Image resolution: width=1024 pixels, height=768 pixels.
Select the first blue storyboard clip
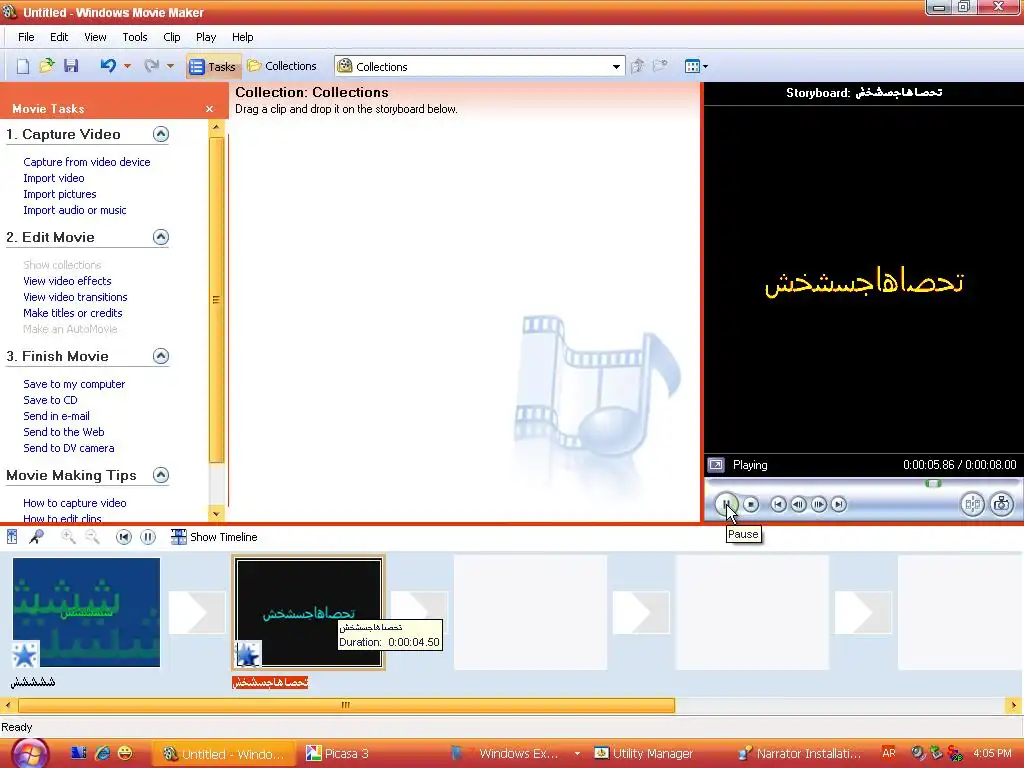86,613
